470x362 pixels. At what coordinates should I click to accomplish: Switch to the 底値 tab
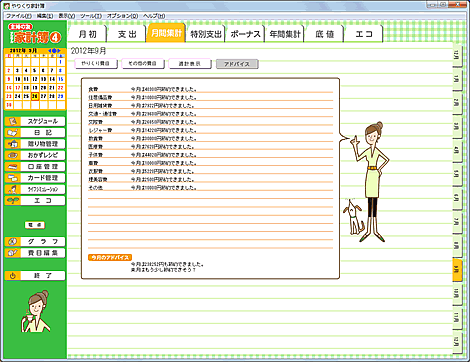point(324,34)
